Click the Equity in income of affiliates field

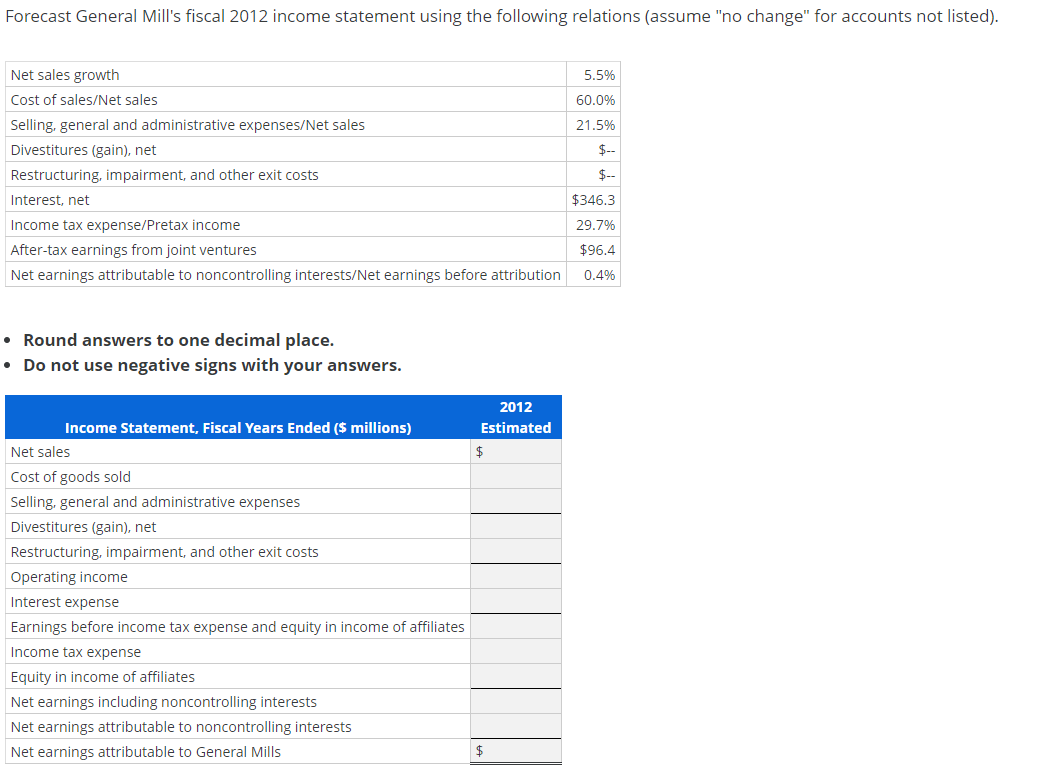(516, 676)
